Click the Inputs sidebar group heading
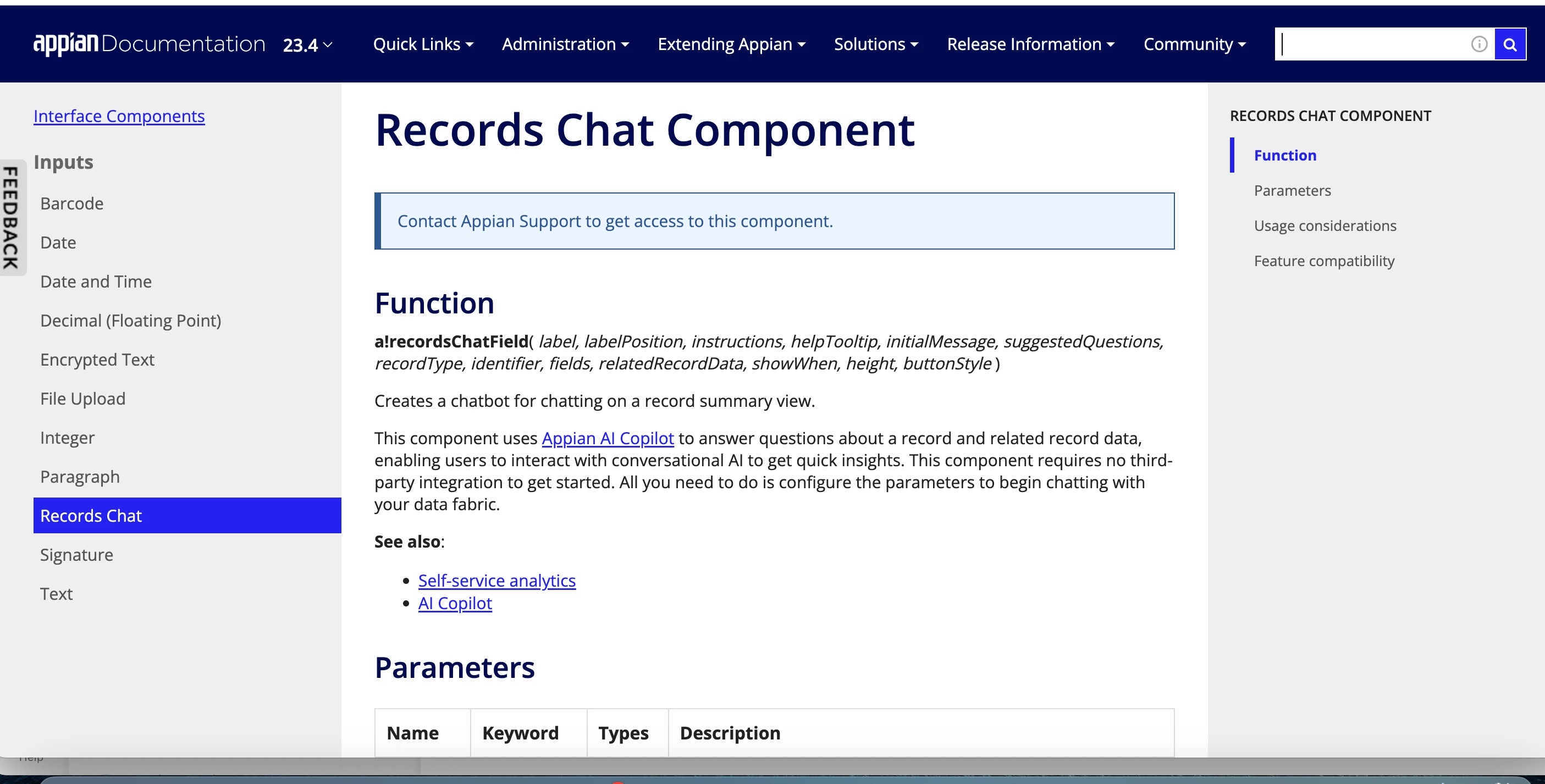Viewport: 1545px width, 784px height. pyautogui.click(x=63, y=162)
